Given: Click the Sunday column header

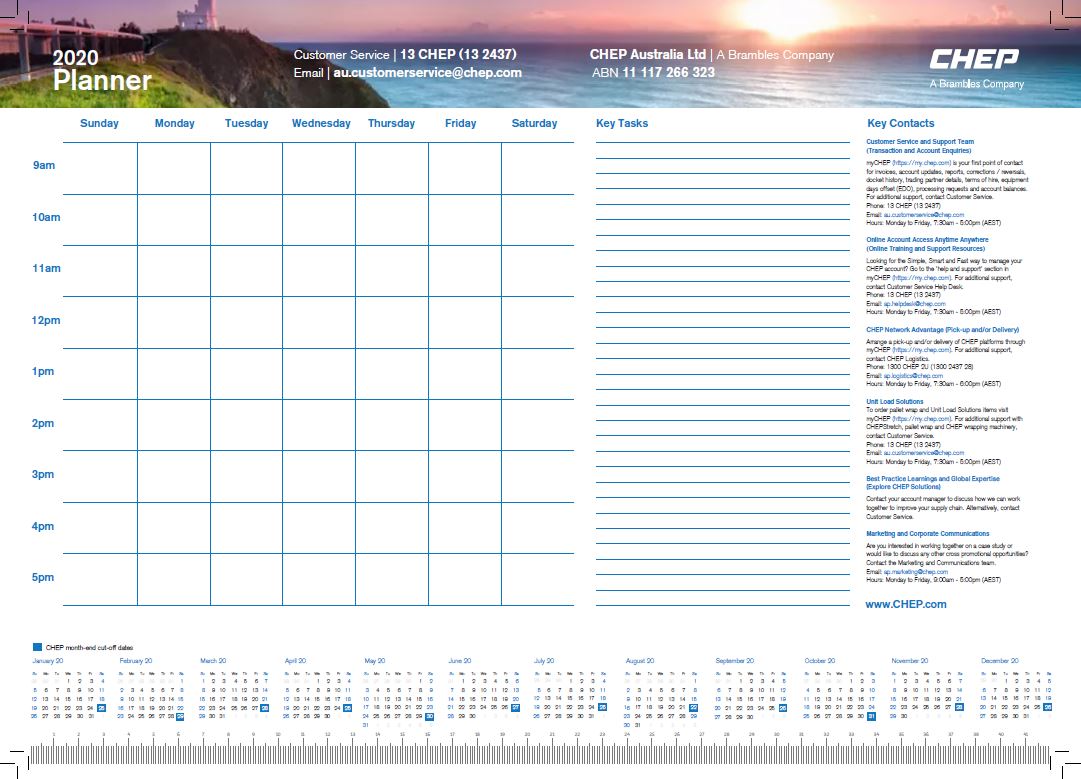Looking at the screenshot, I should pos(99,124).
